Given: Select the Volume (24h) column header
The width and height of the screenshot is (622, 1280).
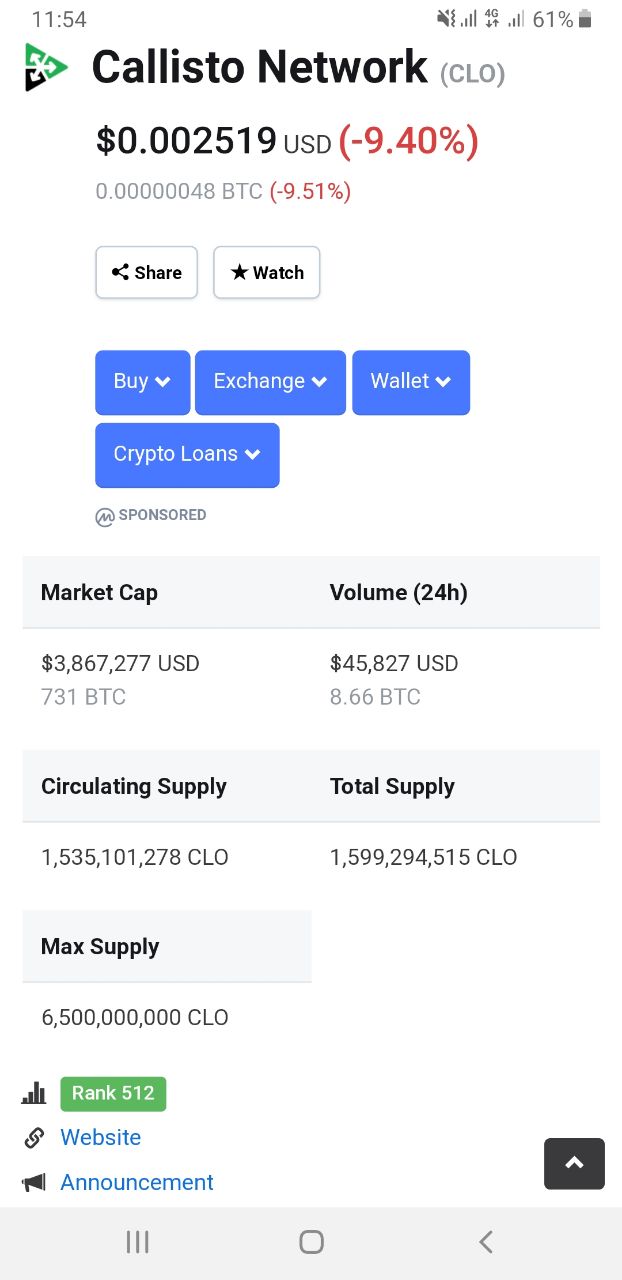Looking at the screenshot, I should click(398, 592).
